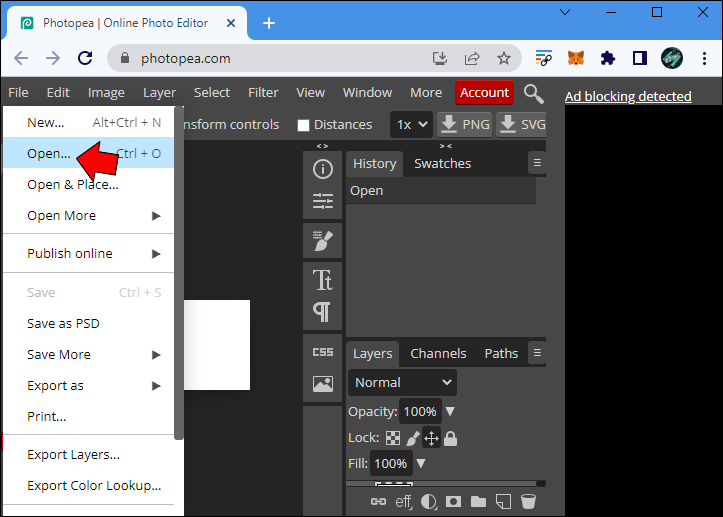723x517 pixels.
Task: Collapse the side panels with arrows toggle
Action: point(445,146)
